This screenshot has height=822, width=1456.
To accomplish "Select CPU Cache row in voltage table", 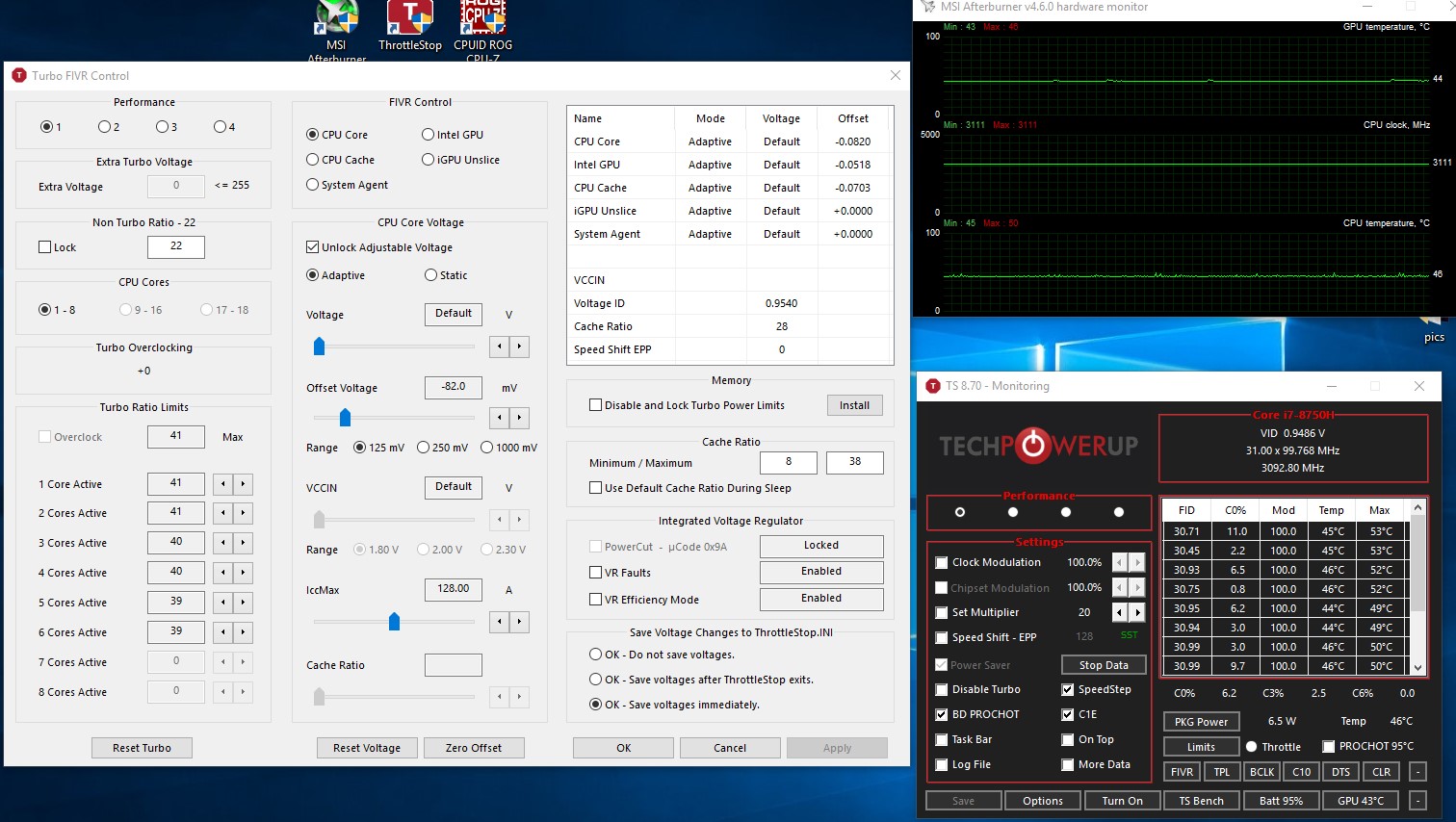I will coord(731,188).
